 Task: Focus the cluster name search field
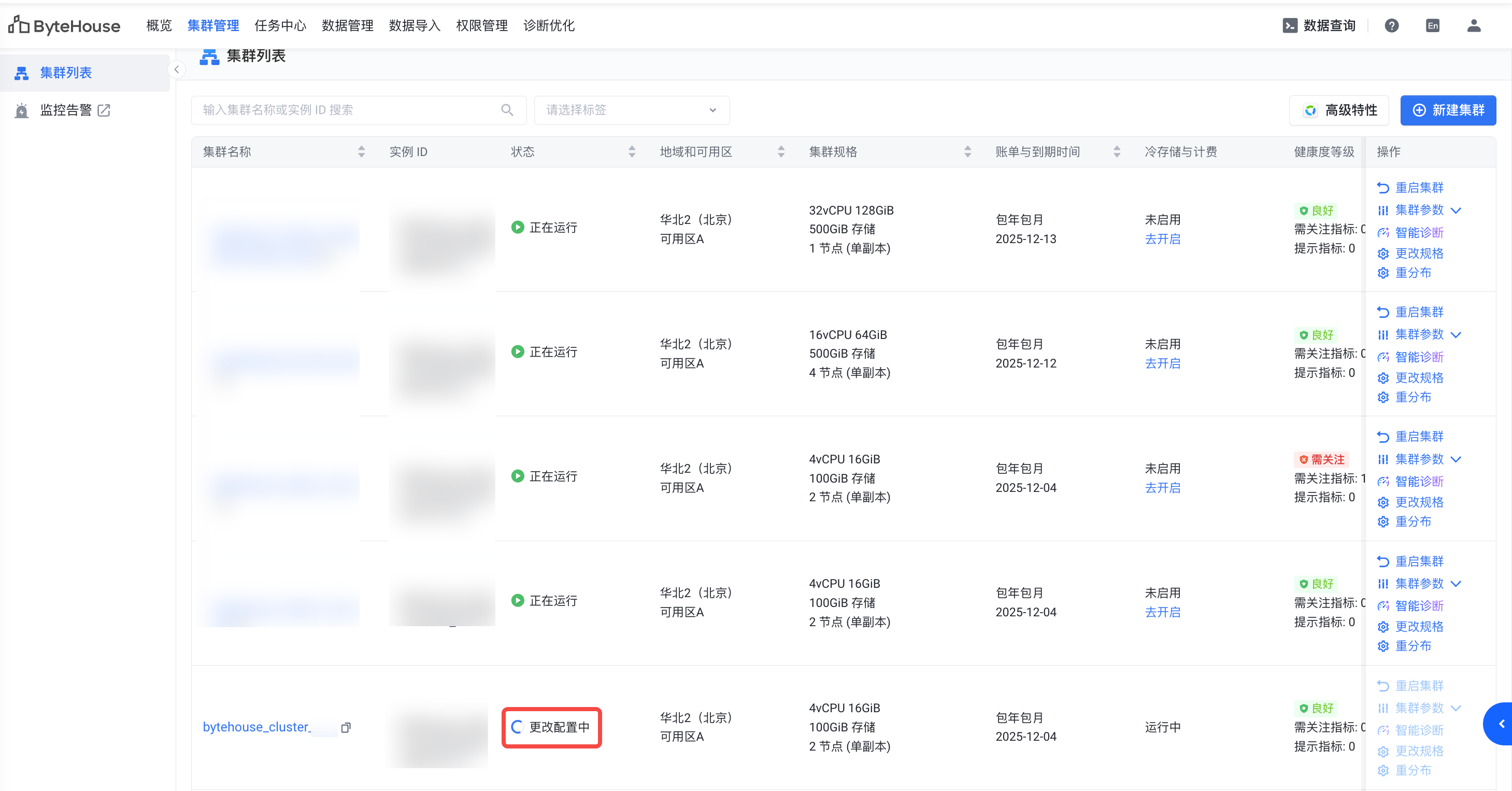[x=346, y=110]
